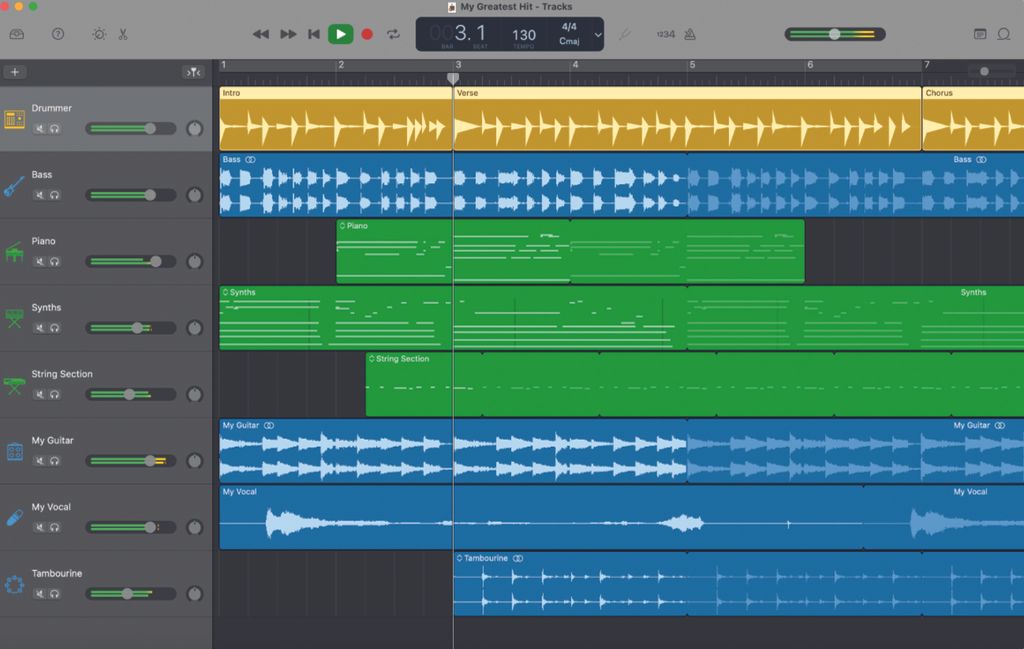Start recording with the red record button
This screenshot has height=649, width=1024.
(x=367, y=33)
